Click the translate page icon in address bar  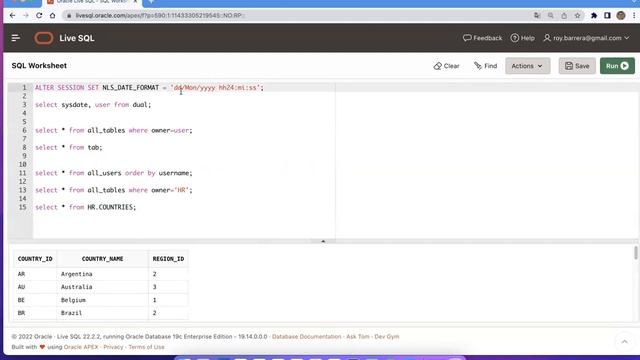pos(537,16)
